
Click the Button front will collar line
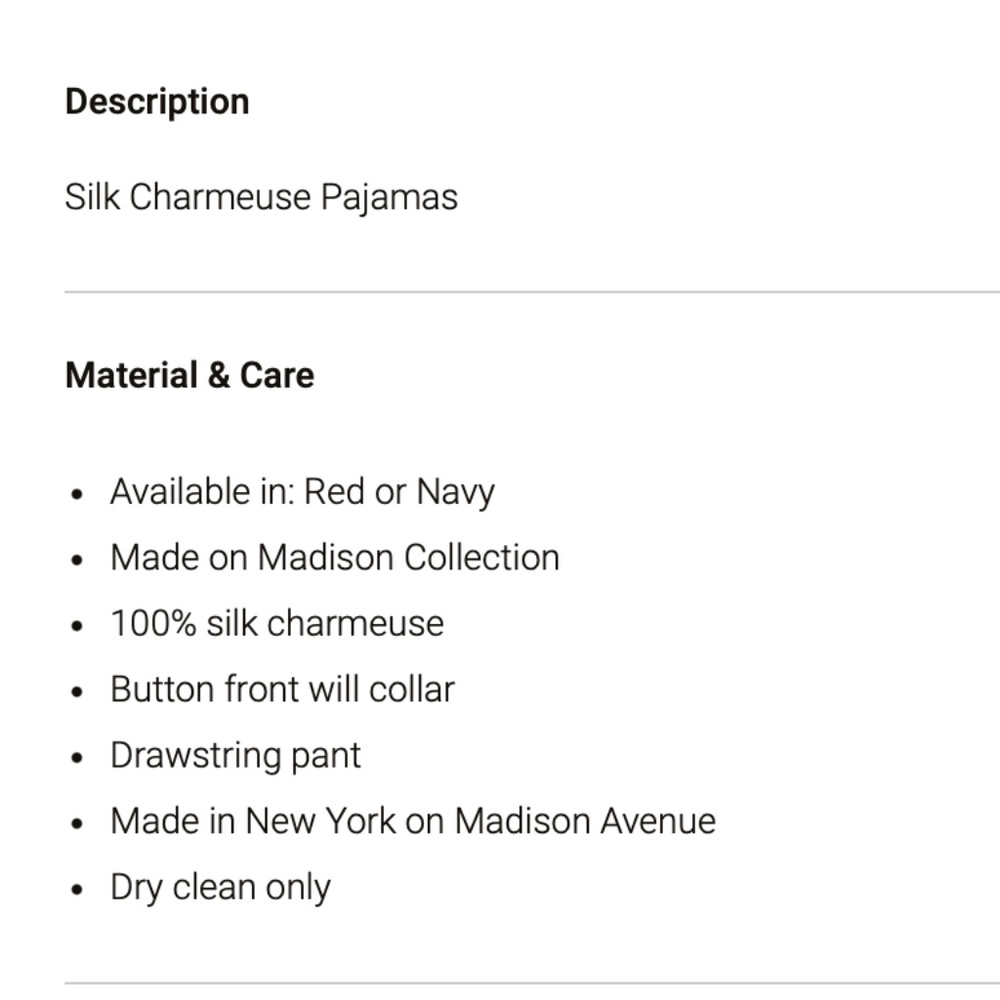point(283,689)
